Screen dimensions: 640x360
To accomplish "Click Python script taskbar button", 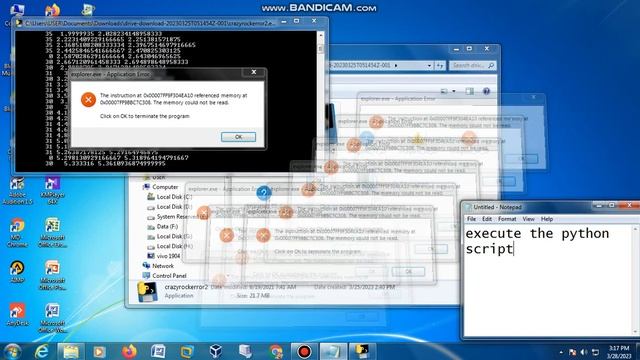I will coord(362,351).
